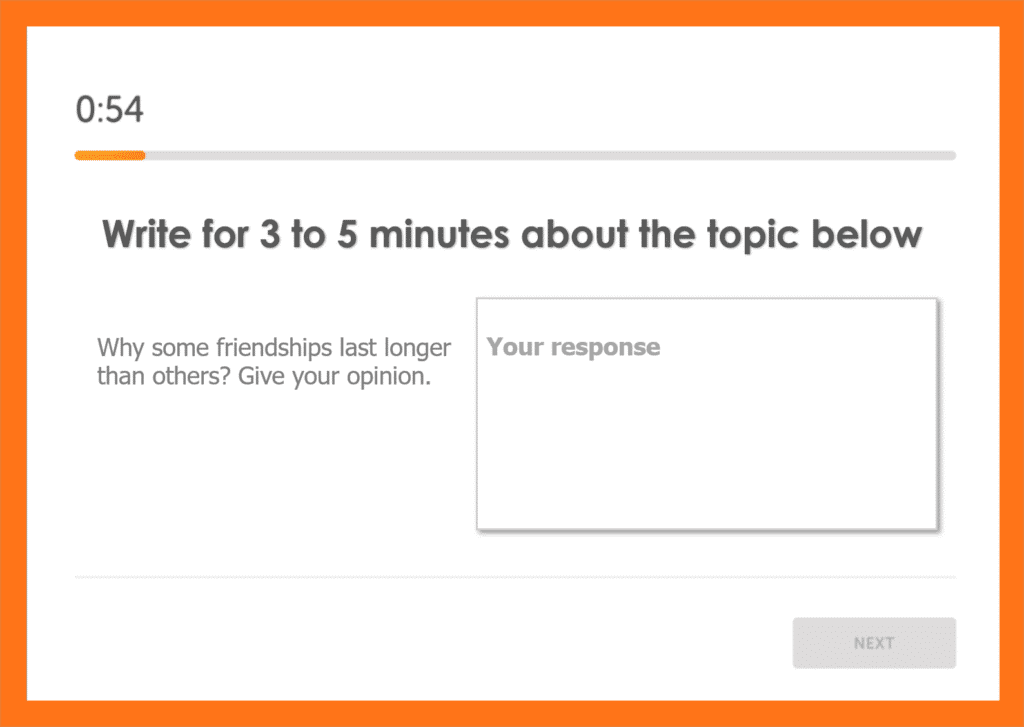This screenshot has height=727, width=1024.
Task: Click the orange frame border at the bottom
Action: coord(512,714)
